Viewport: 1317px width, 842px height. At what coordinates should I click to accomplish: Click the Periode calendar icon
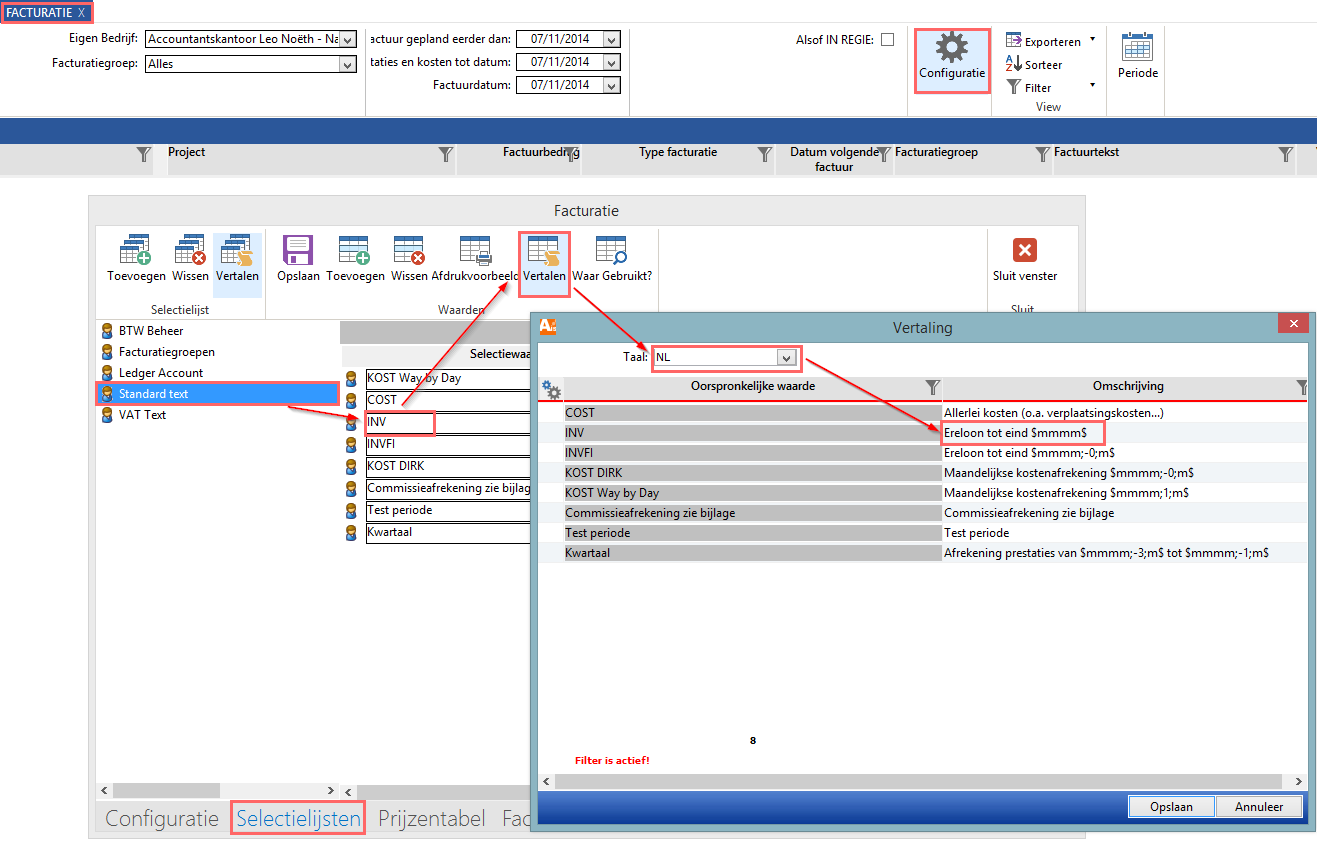point(1137,49)
